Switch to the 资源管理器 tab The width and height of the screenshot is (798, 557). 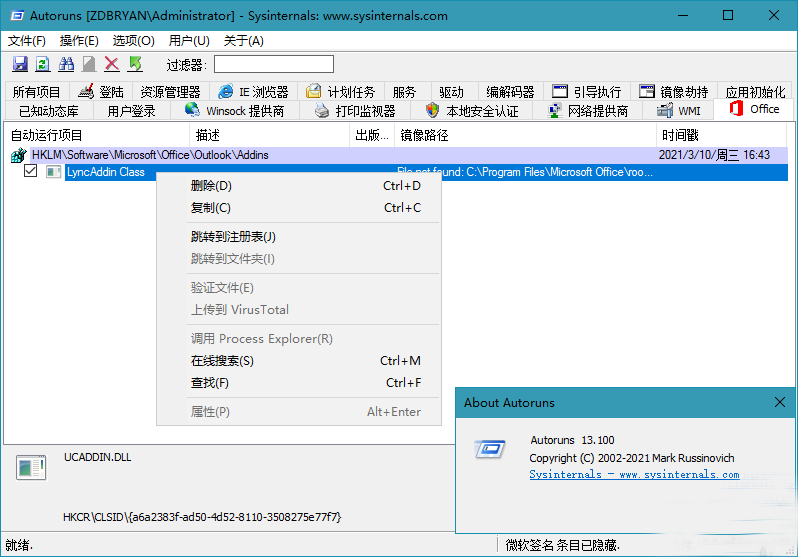point(170,92)
